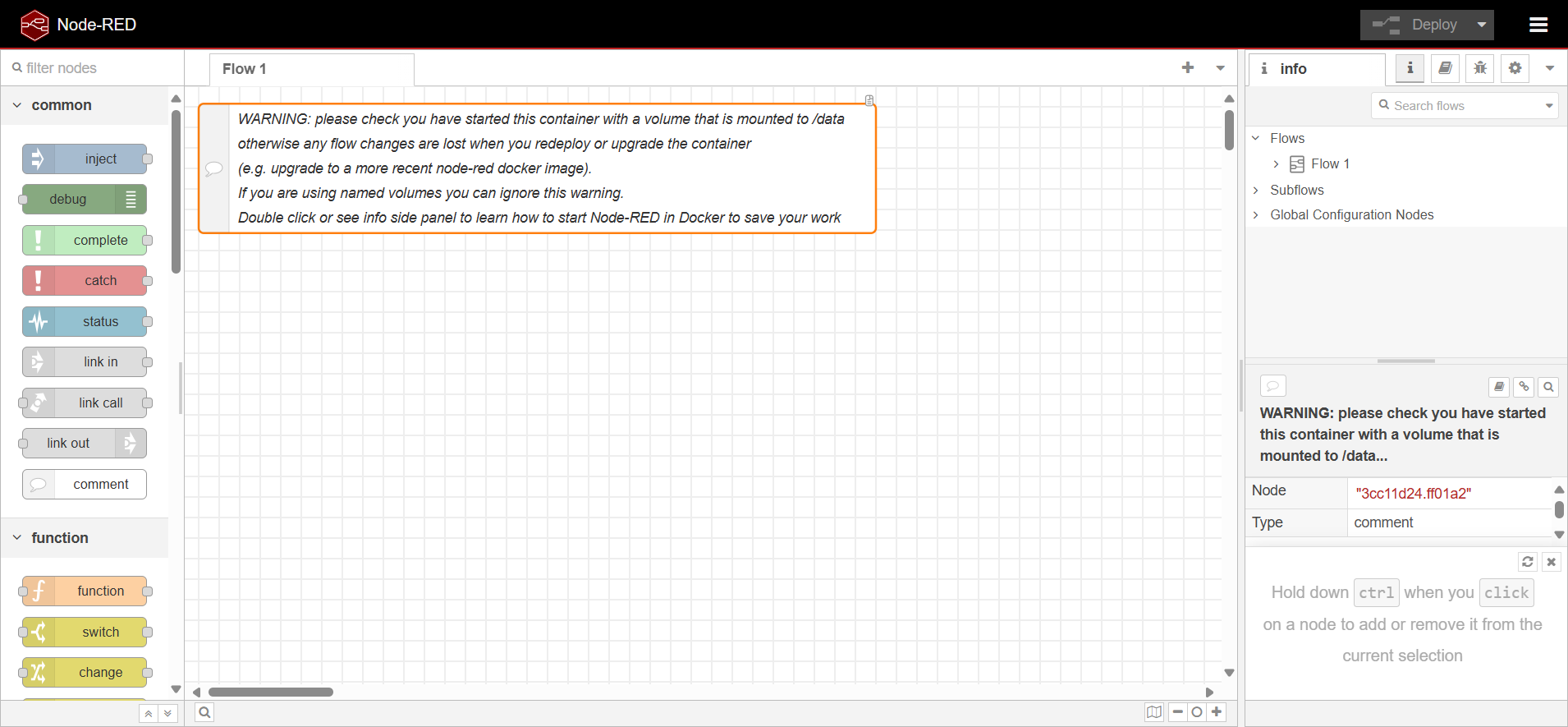
Task: Refresh the tip with reload icon
Action: (1527, 562)
